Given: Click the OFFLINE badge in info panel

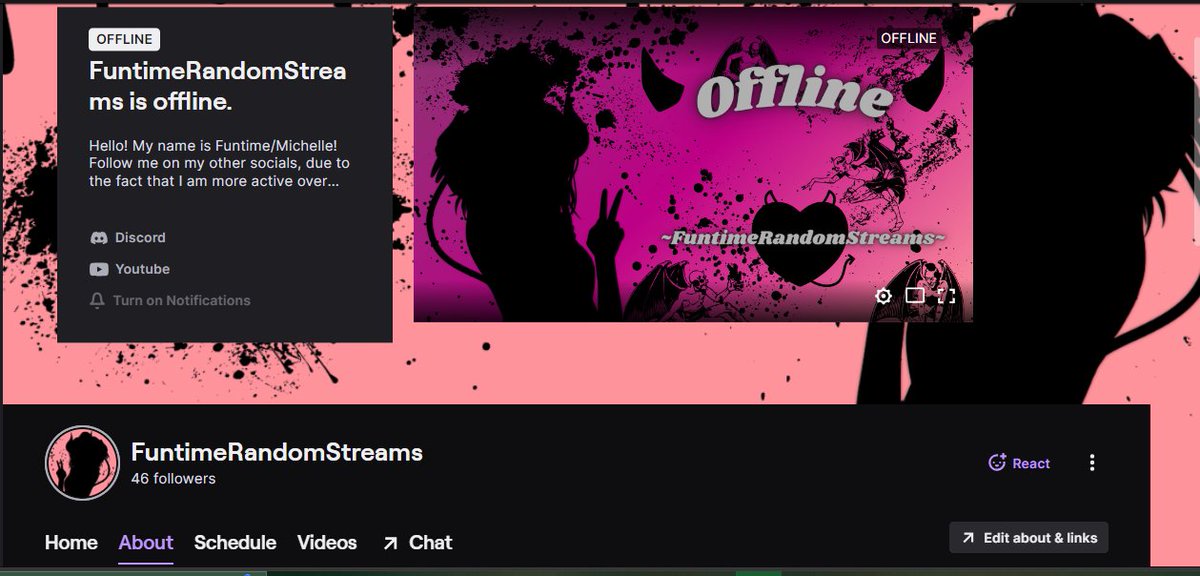Looking at the screenshot, I should tap(124, 39).
